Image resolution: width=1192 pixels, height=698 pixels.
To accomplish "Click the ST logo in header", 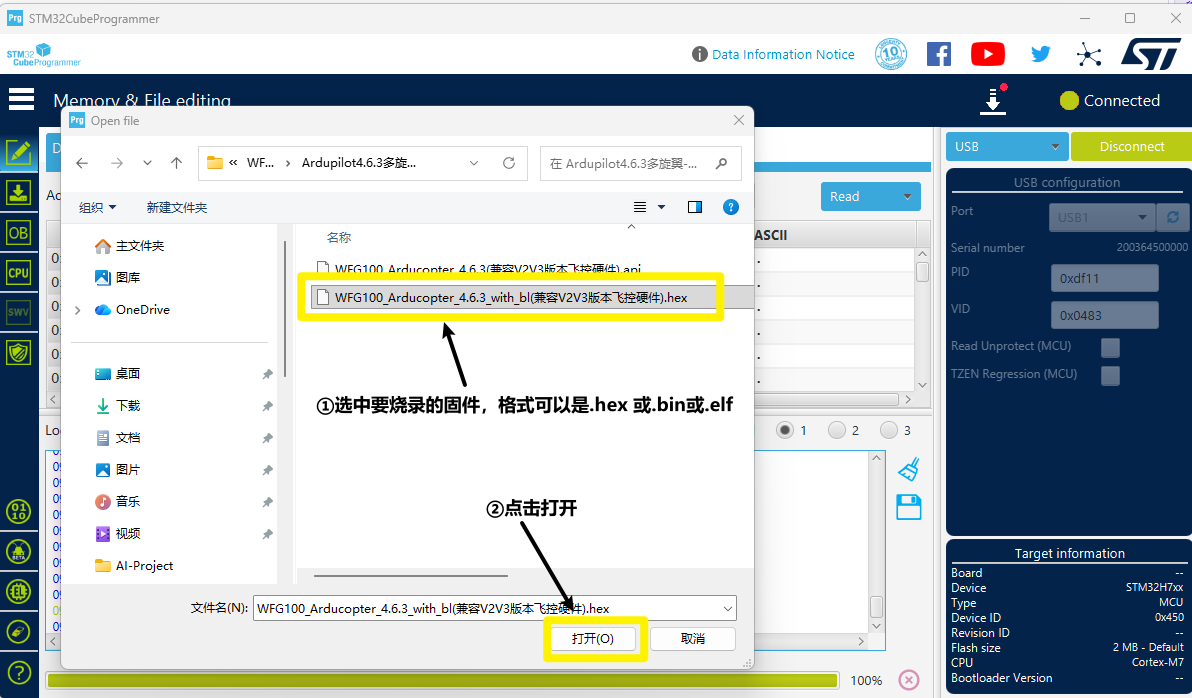I will [x=1151, y=54].
